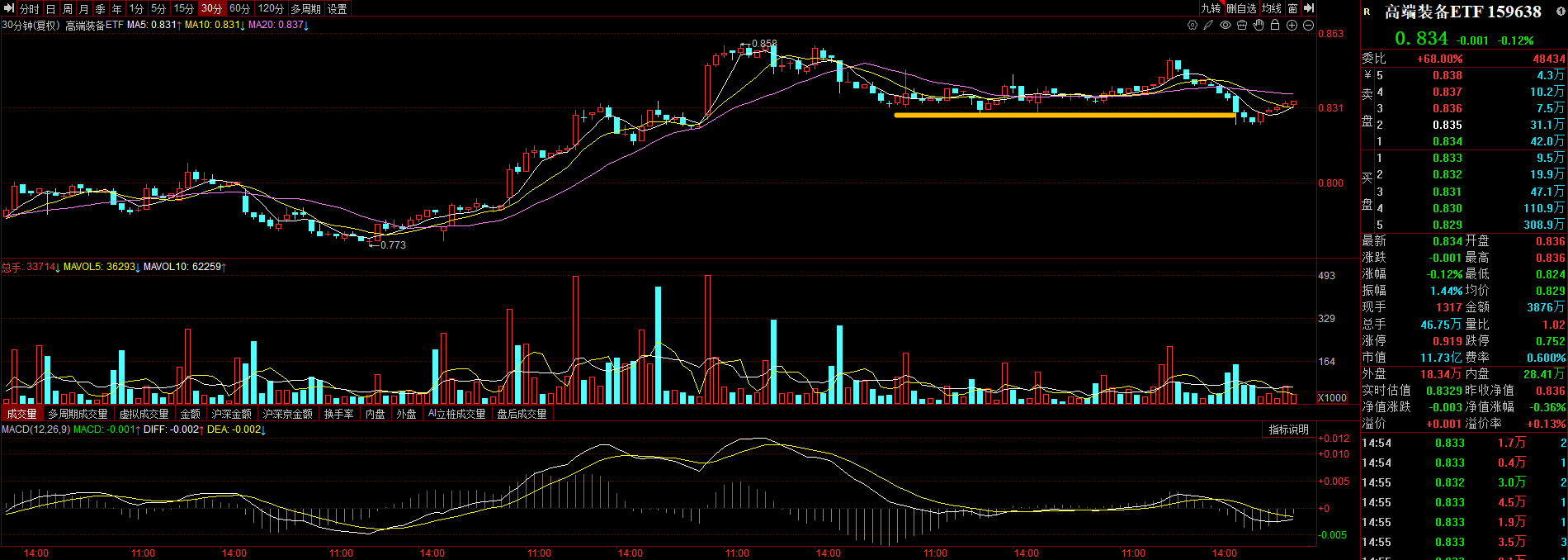Viewport: 1568px width, 560px height.
Task: Open chart settings gear icon
Action: pos(1193,25)
